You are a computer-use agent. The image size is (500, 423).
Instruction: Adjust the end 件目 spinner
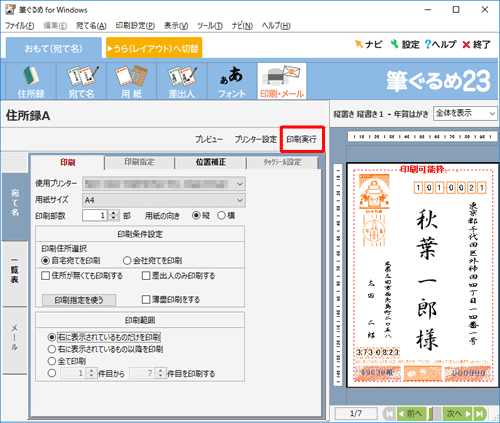pos(160,373)
